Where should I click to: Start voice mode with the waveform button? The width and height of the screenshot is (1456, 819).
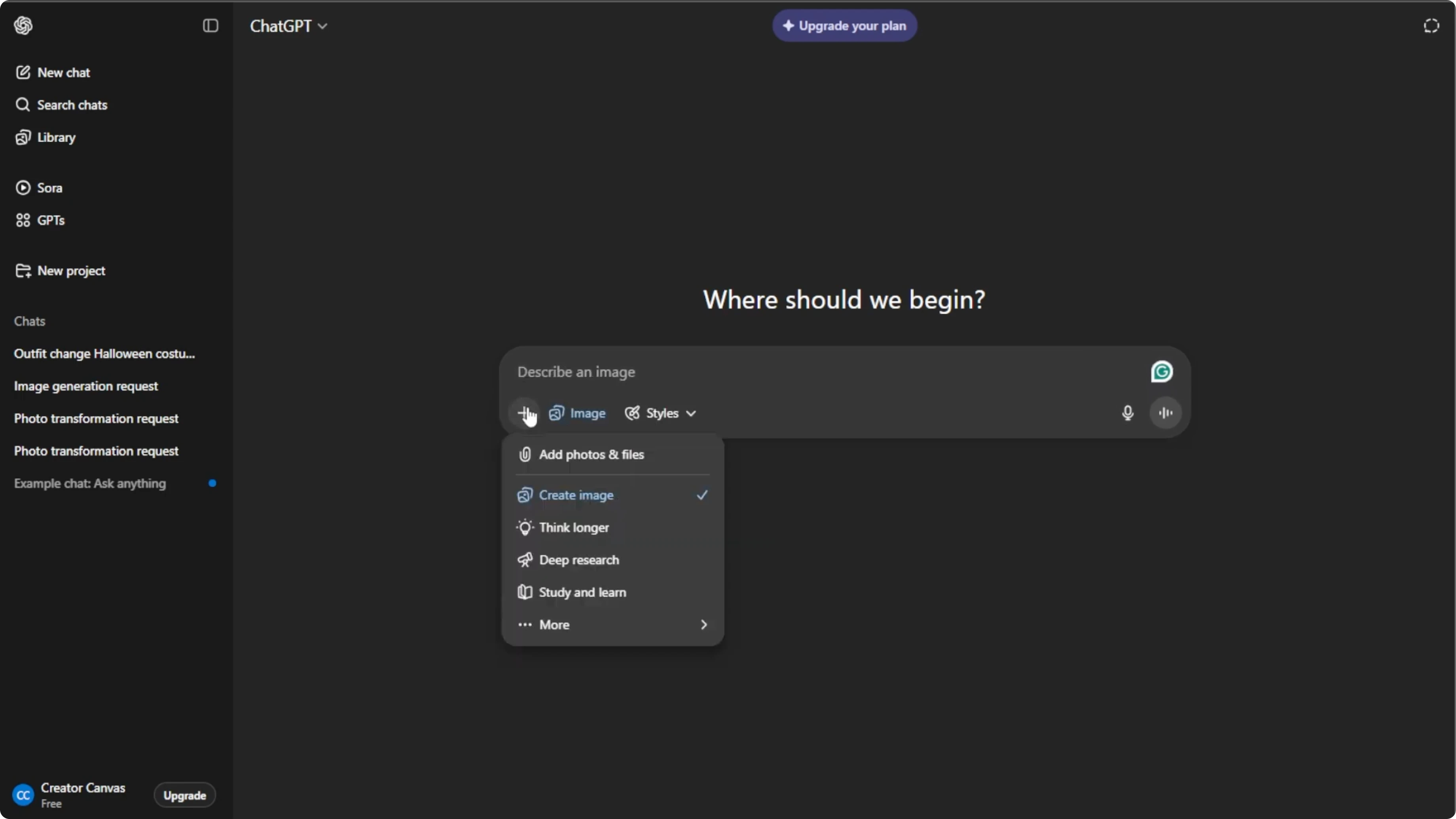point(1166,413)
